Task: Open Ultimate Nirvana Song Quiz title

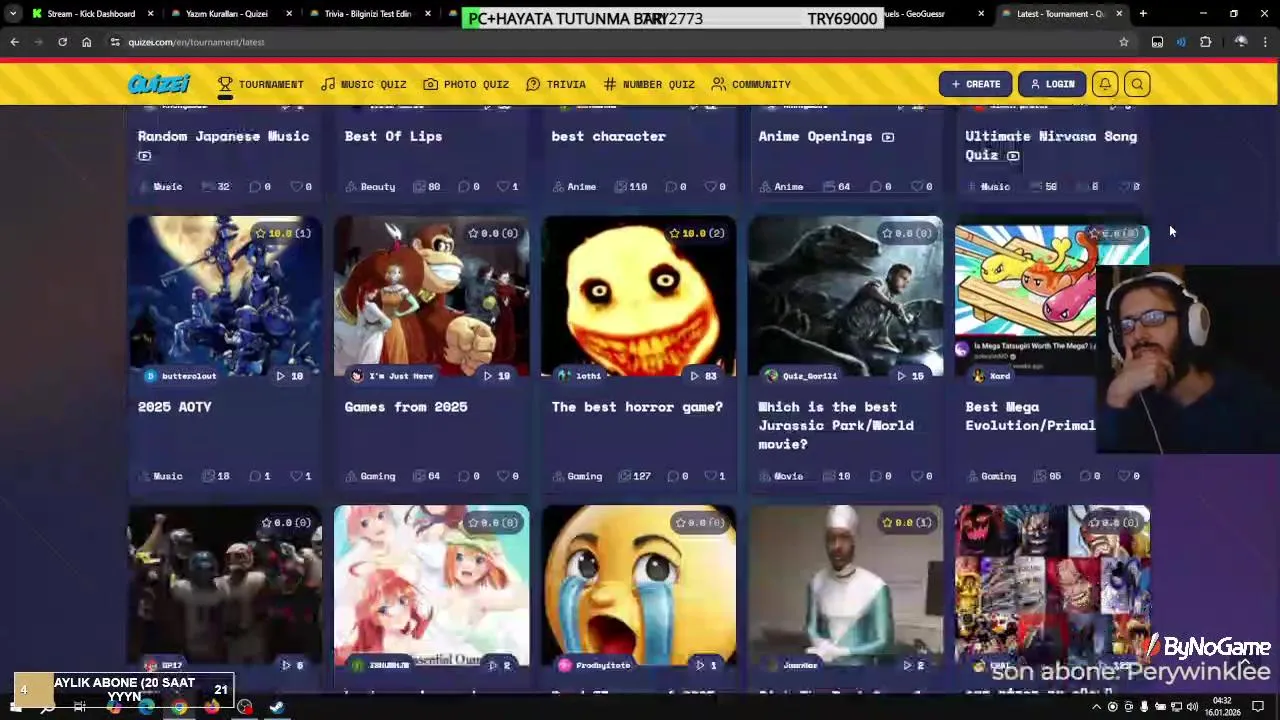Action: tap(1051, 145)
